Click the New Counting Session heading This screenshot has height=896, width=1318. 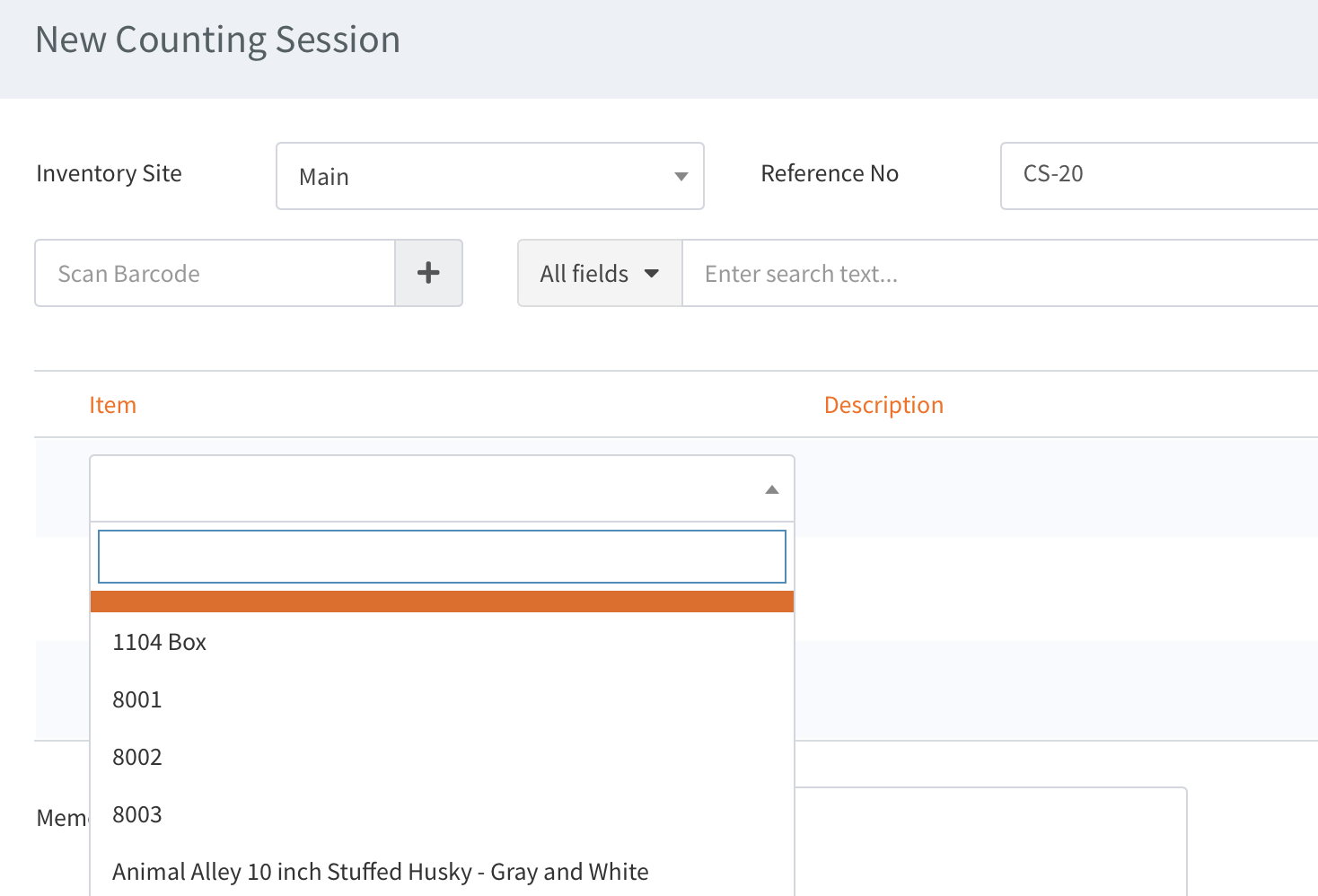[x=217, y=40]
